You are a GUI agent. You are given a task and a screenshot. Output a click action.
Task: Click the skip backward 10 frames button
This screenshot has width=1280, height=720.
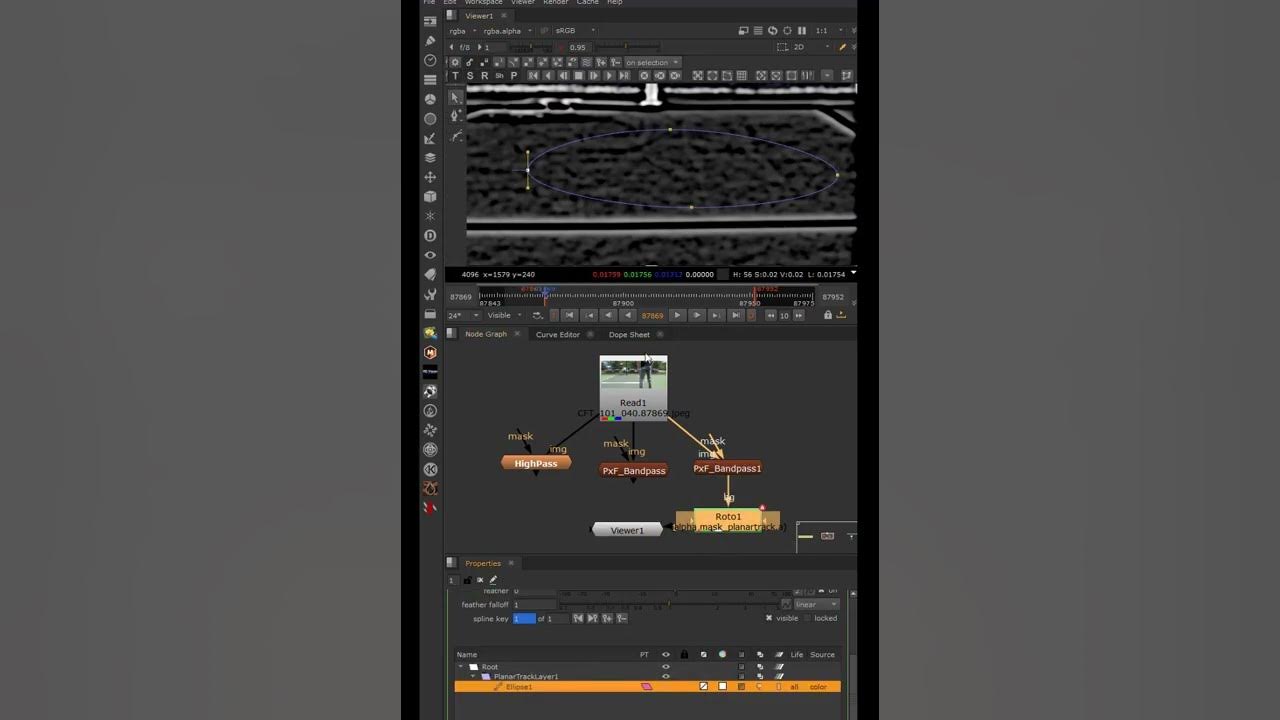tap(771, 315)
